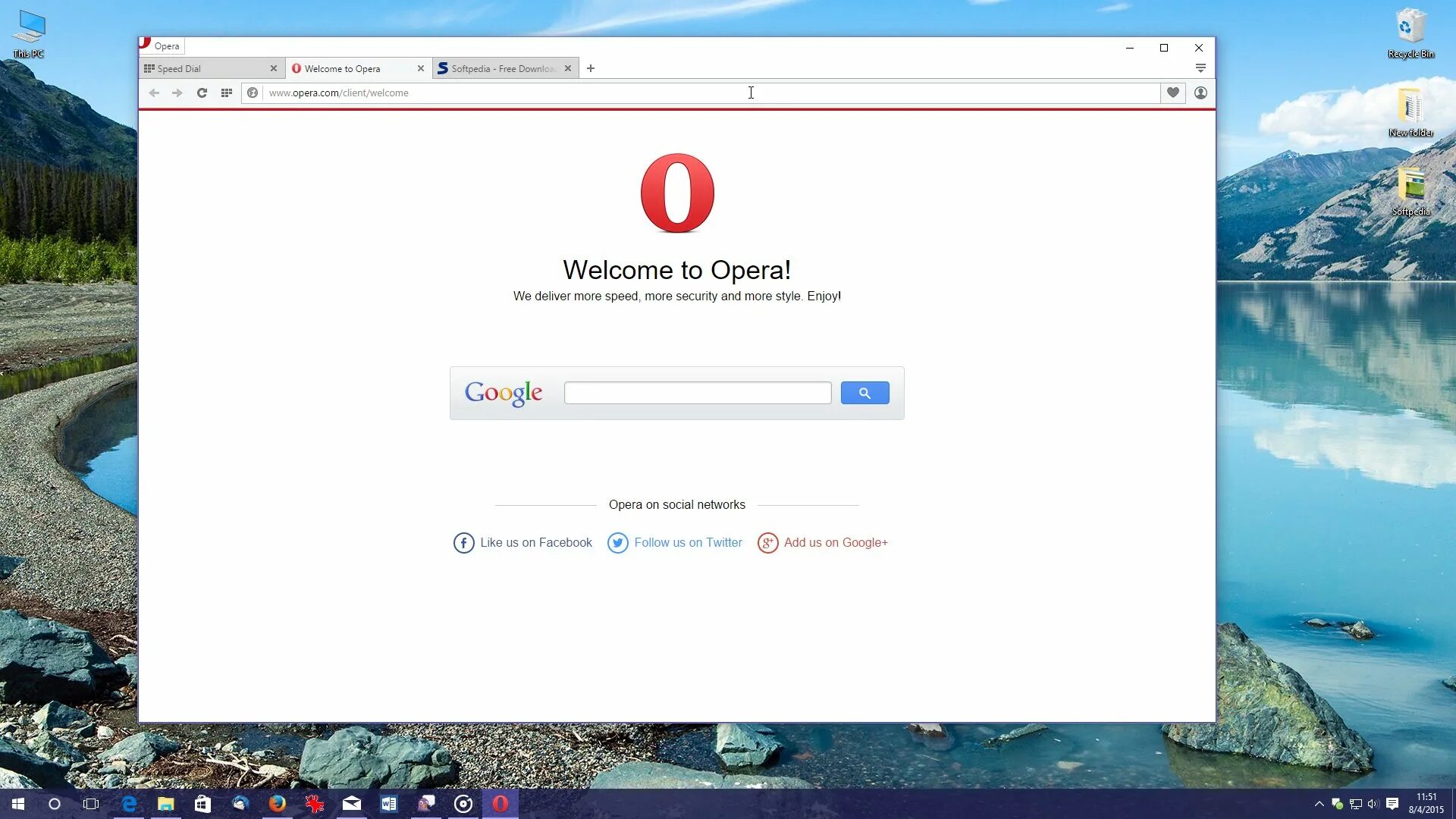This screenshot has width=1456, height=819.
Task: Open the Opera main menu button
Action: tap(162, 45)
